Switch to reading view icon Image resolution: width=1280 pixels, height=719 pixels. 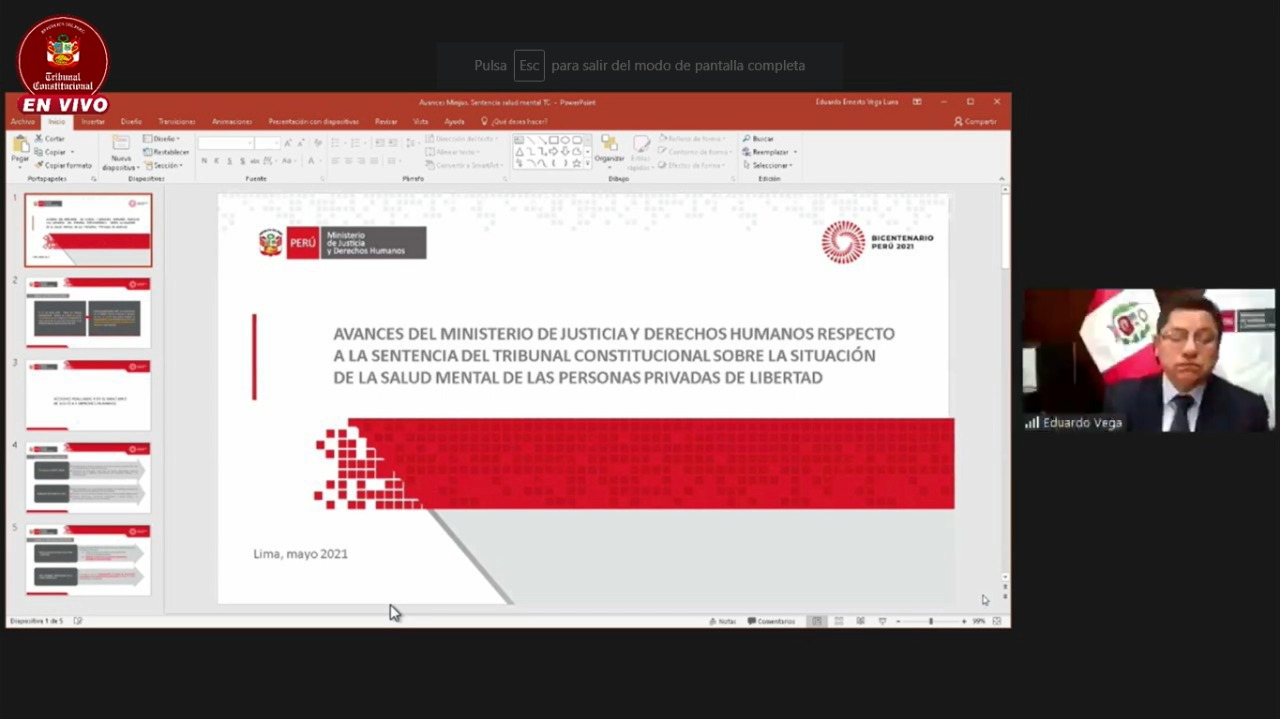pos(860,621)
